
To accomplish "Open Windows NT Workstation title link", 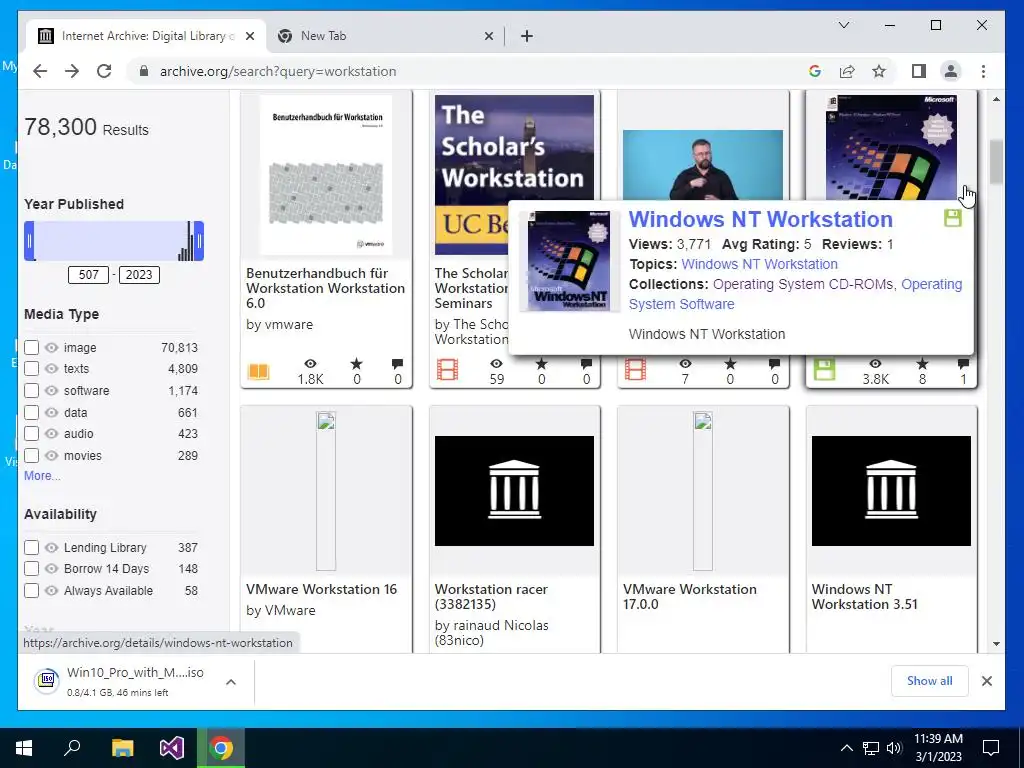I will click(760, 219).
